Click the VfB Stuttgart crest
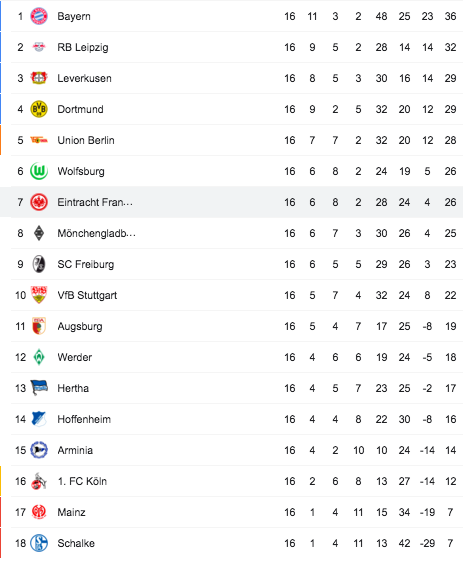463x565 pixels. 39,295
